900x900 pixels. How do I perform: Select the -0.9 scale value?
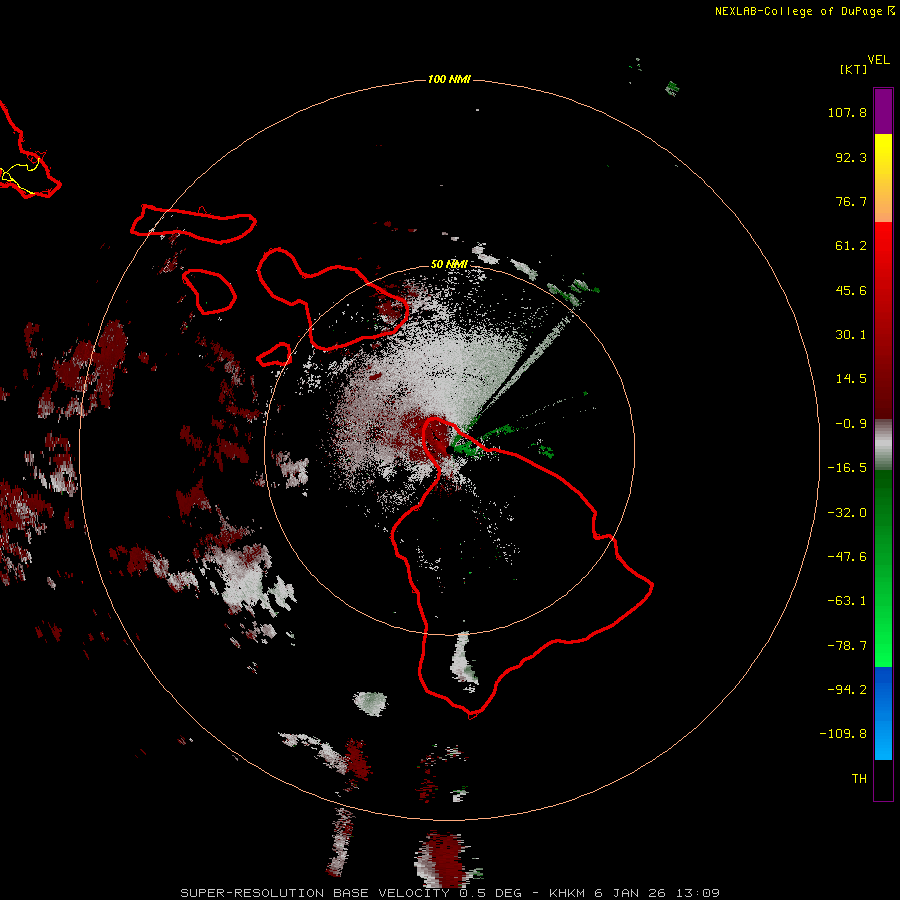pyautogui.click(x=851, y=424)
